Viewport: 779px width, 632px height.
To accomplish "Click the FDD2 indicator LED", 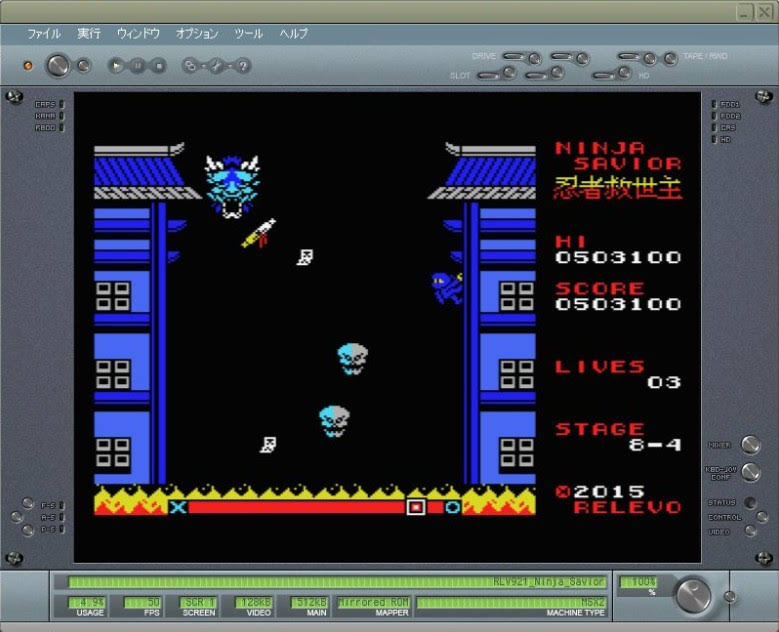I will [x=714, y=116].
